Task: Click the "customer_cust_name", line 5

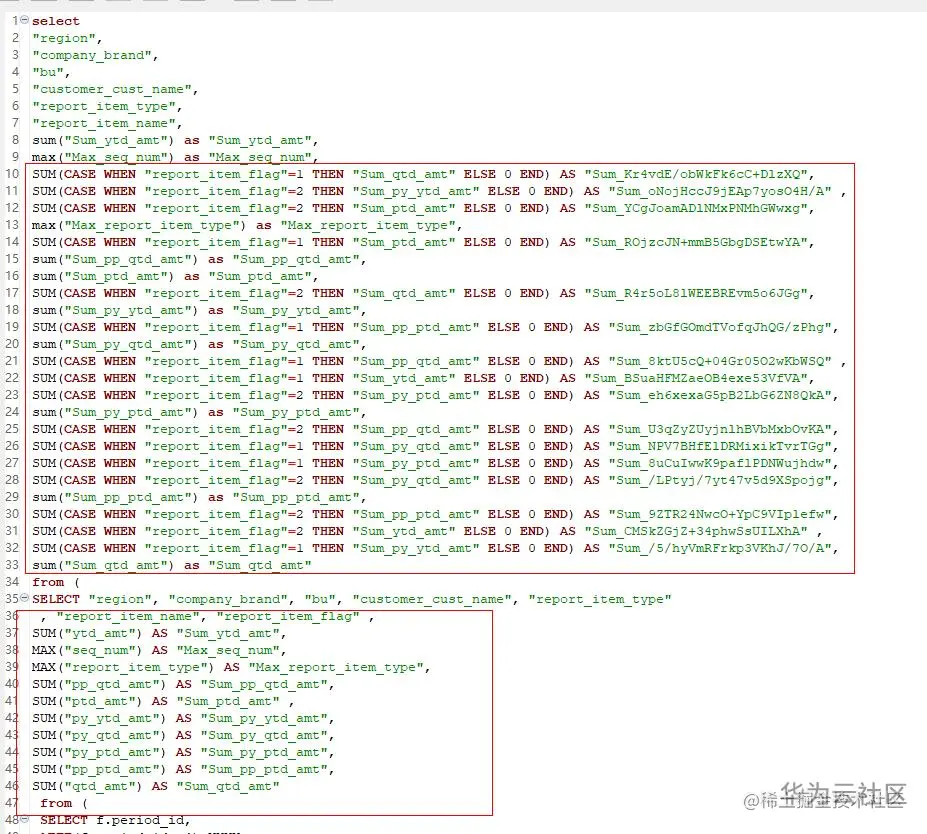Action: (x=115, y=89)
